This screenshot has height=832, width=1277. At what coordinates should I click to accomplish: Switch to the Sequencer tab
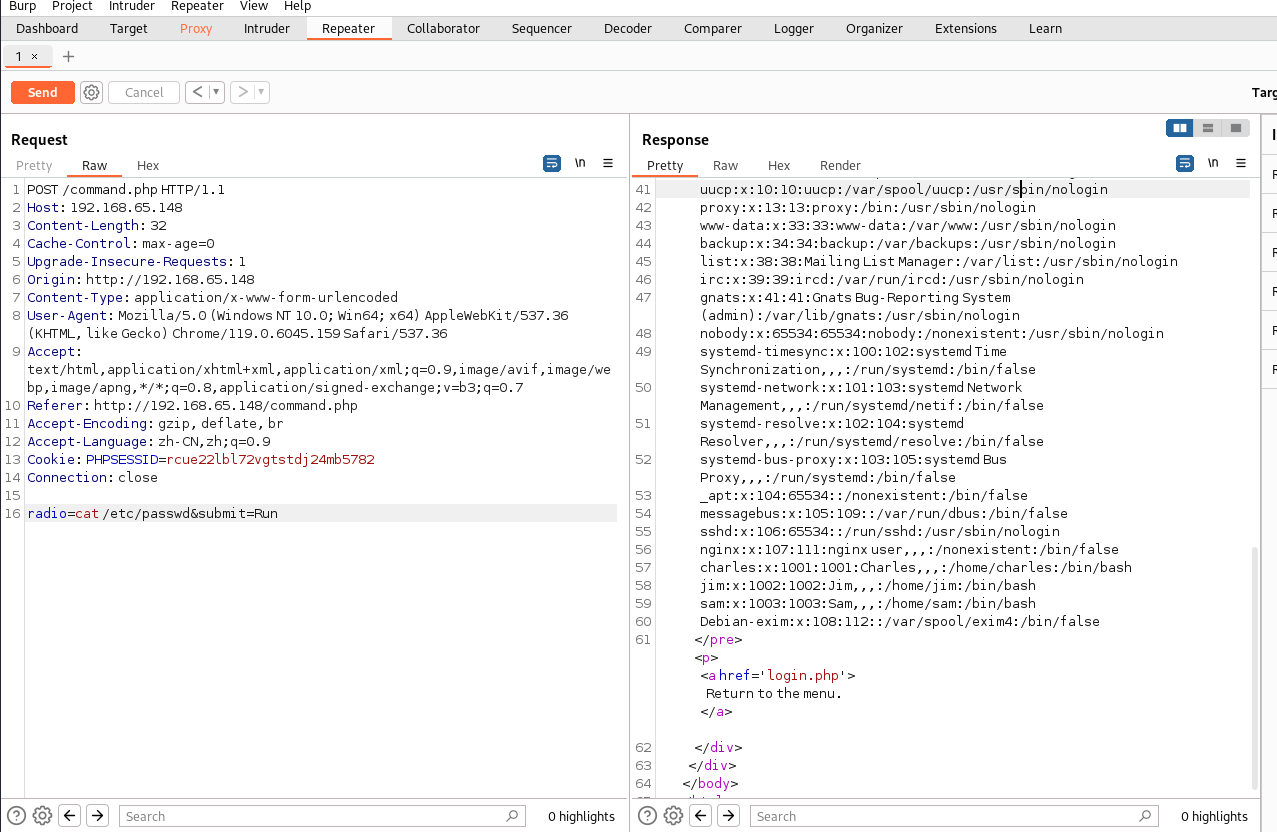(x=542, y=28)
